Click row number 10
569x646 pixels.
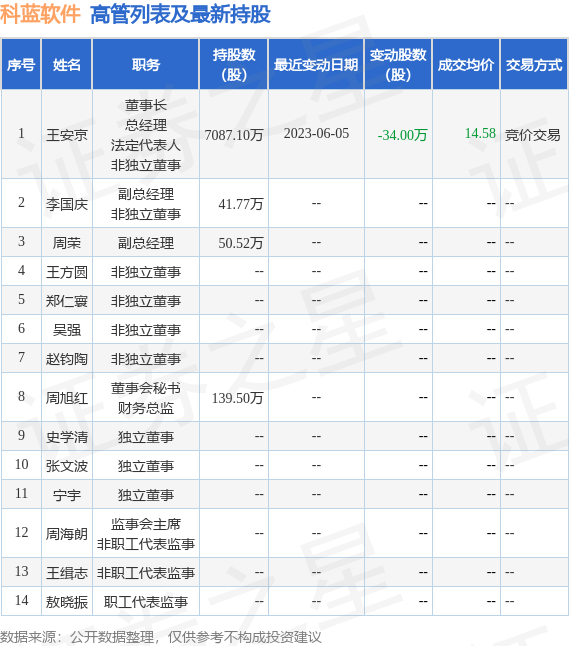click(x=21, y=464)
